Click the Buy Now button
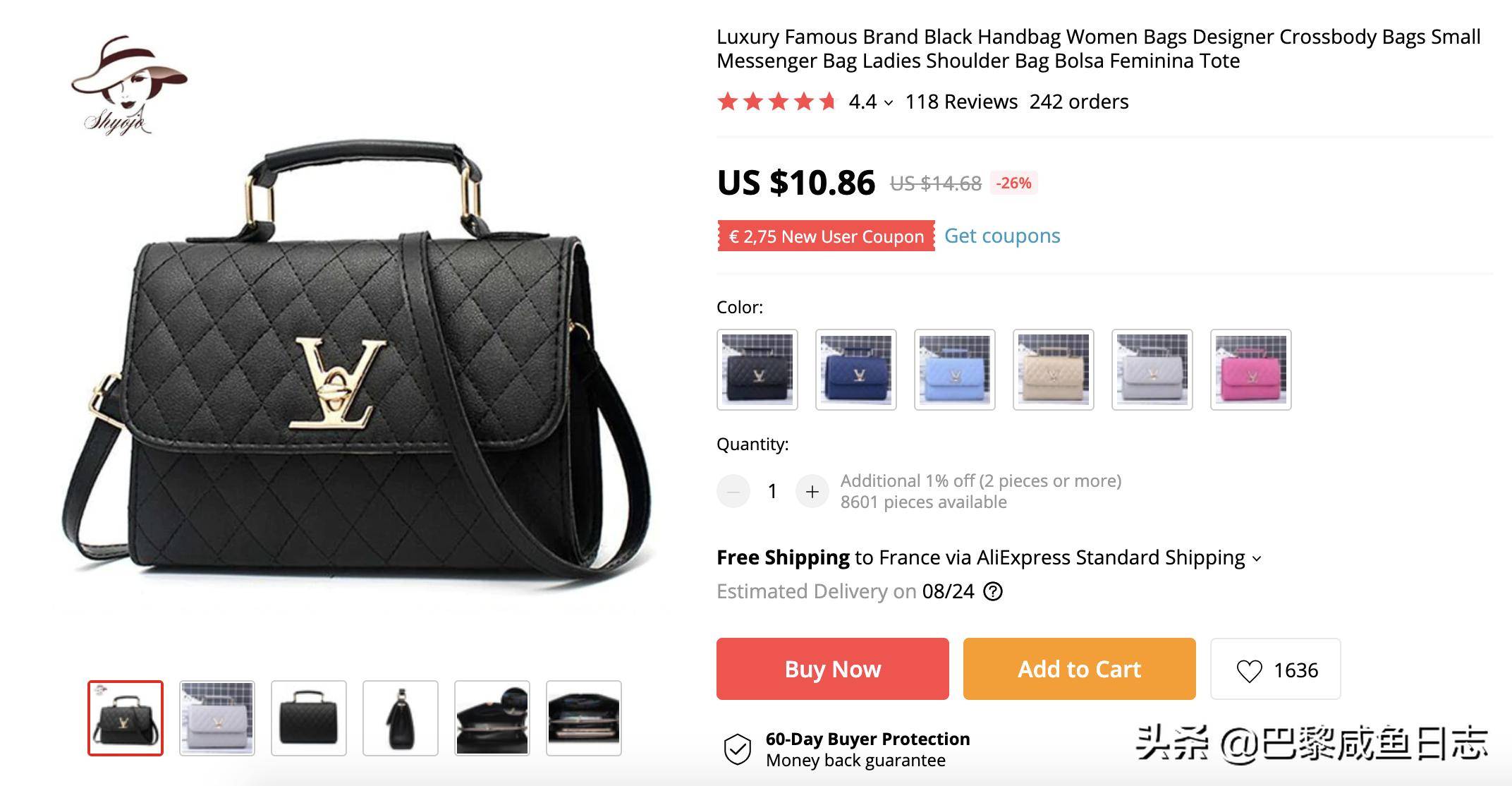This screenshot has height=786, width=1512. [x=833, y=669]
